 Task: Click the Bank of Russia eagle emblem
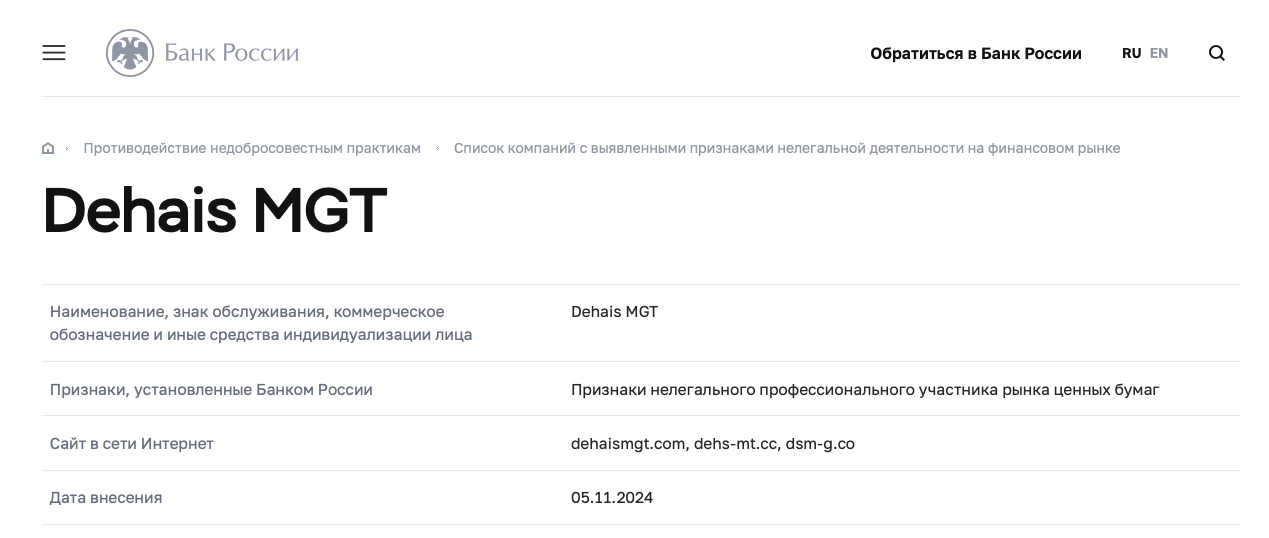click(130, 53)
